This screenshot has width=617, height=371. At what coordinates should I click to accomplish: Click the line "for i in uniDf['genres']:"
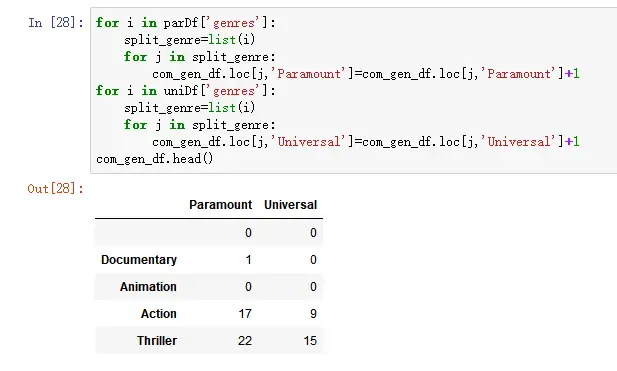[x=186, y=91]
